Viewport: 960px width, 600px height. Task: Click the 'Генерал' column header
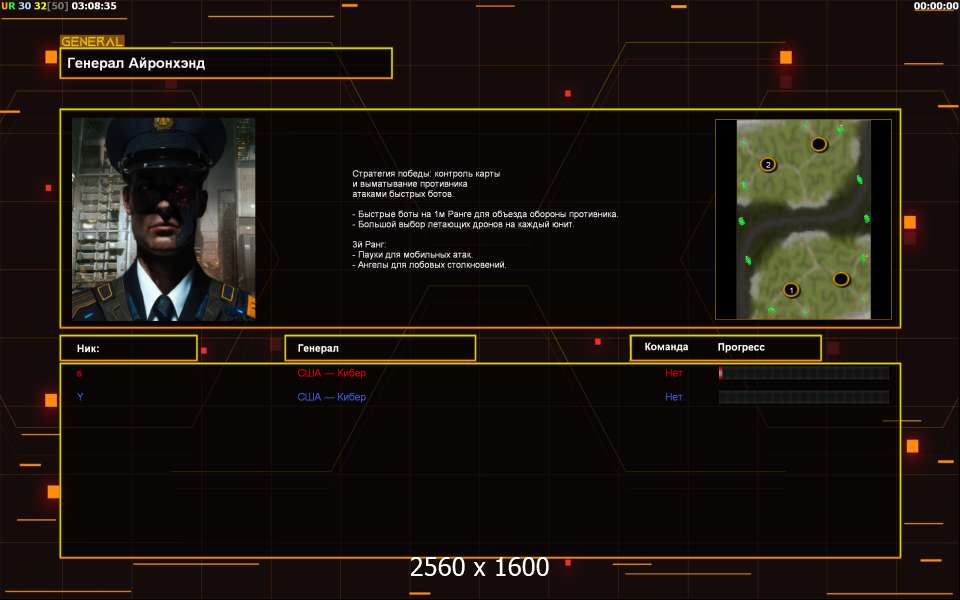380,348
